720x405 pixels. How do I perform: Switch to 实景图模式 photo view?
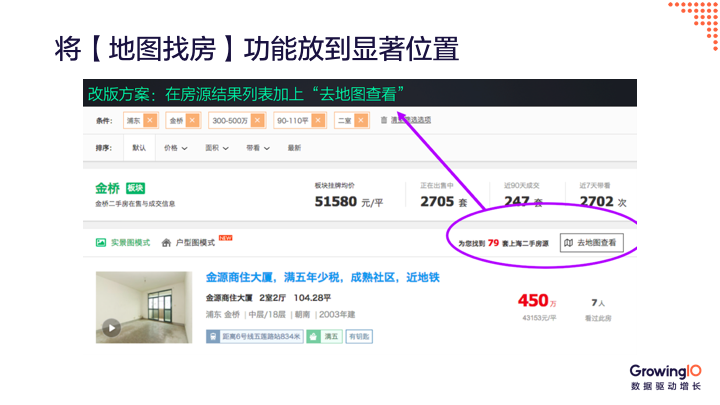123,242
